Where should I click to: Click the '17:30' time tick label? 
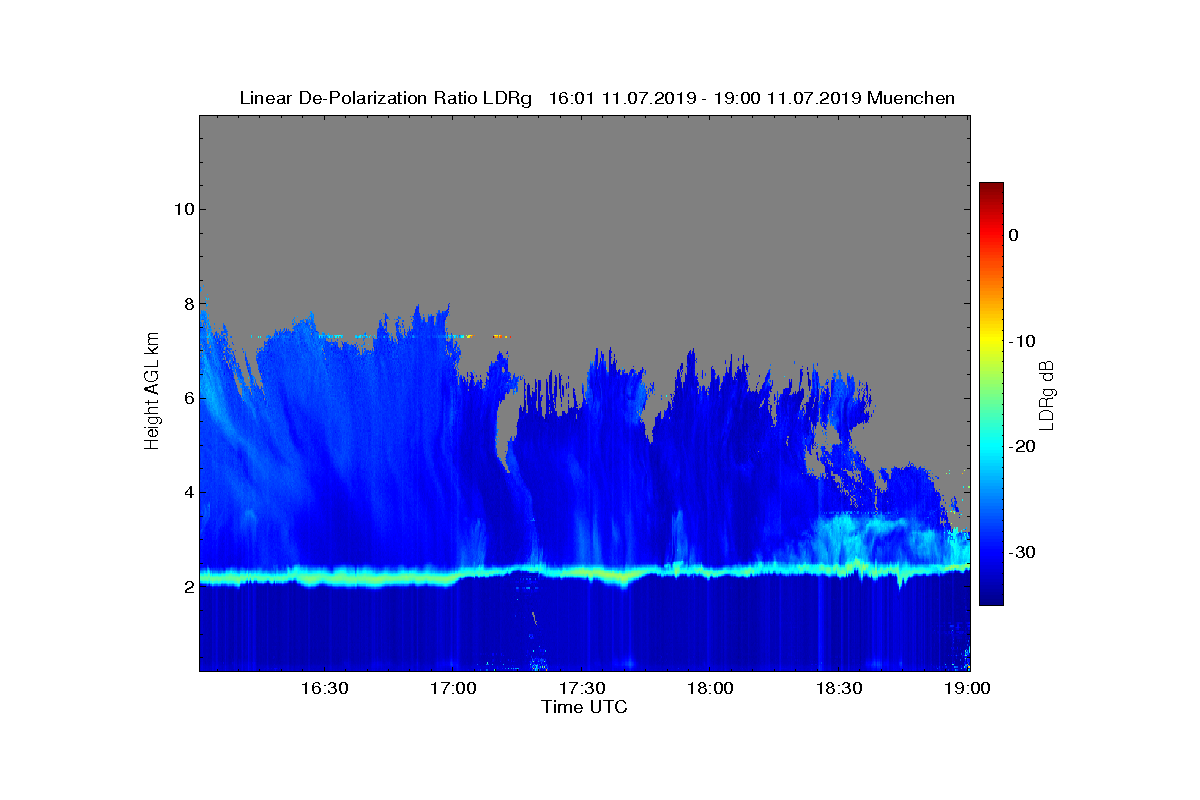click(582, 688)
